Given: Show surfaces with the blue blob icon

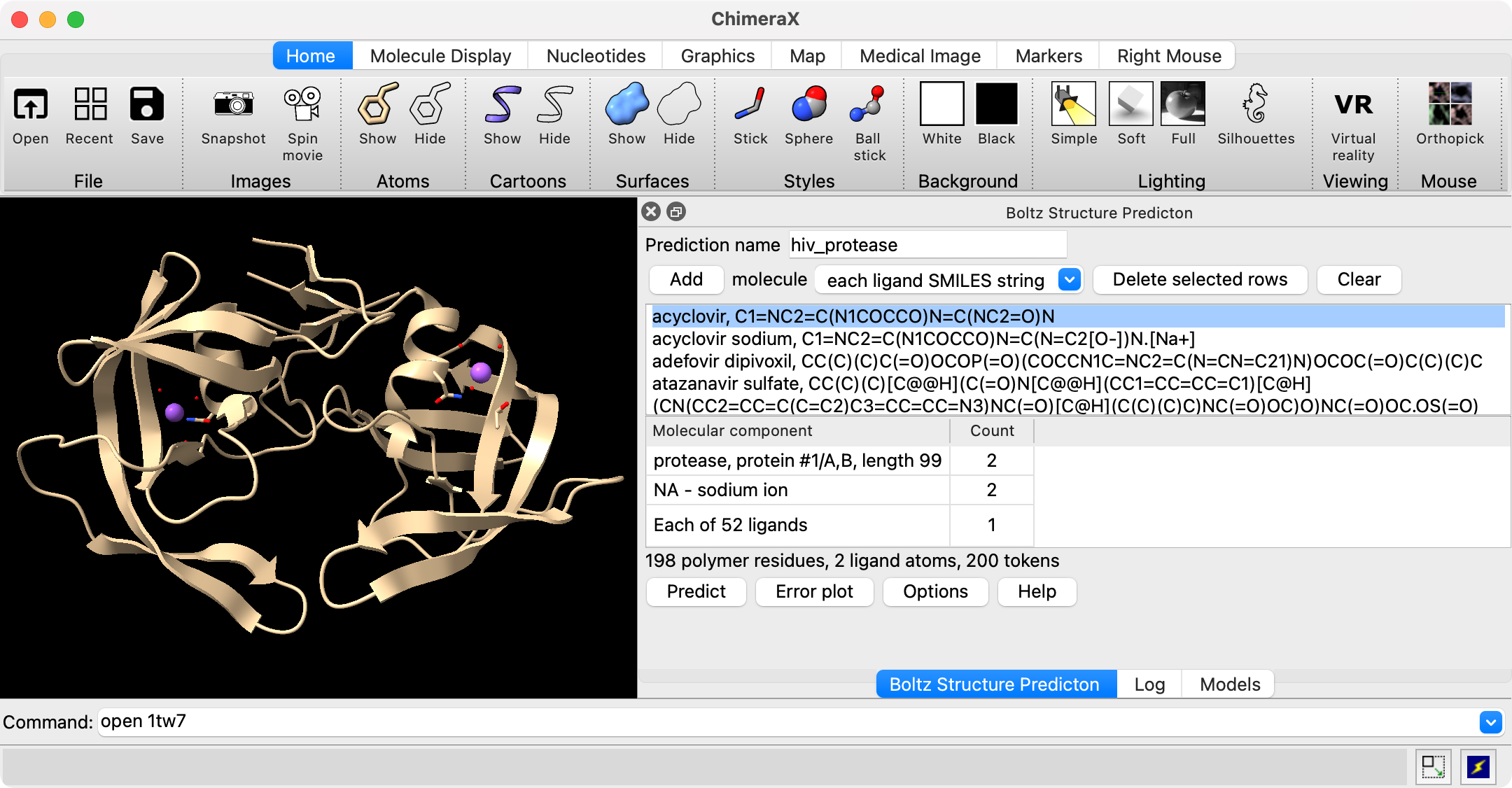Looking at the screenshot, I should tap(626, 105).
